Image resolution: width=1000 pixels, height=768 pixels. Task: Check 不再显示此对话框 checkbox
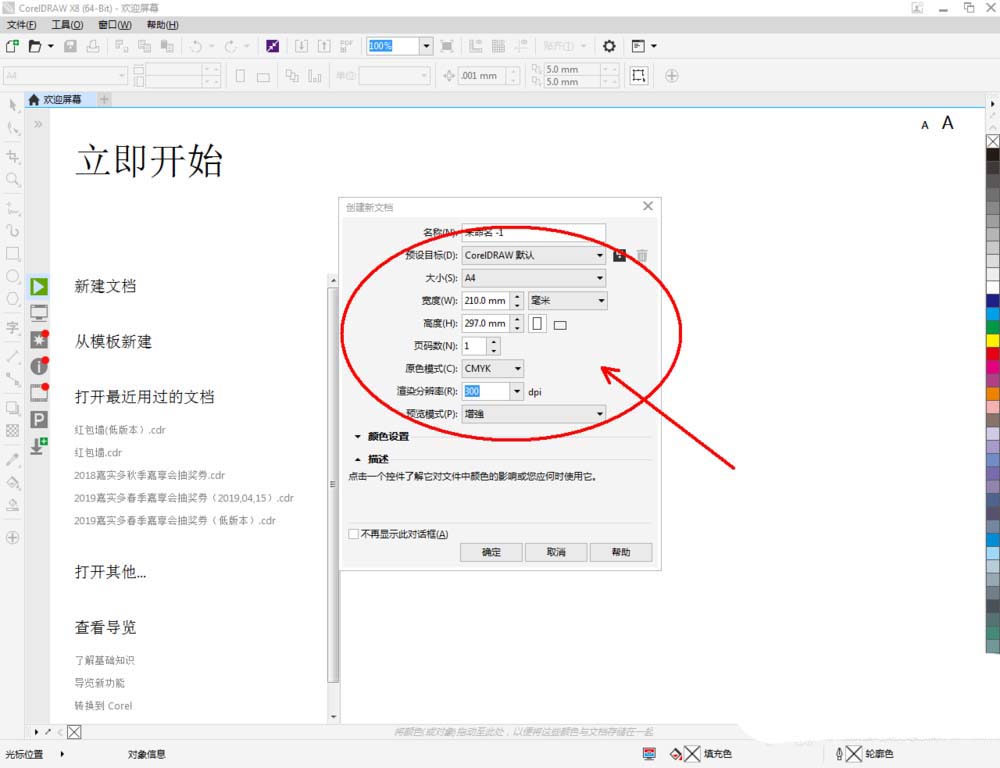[x=353, y=534]
